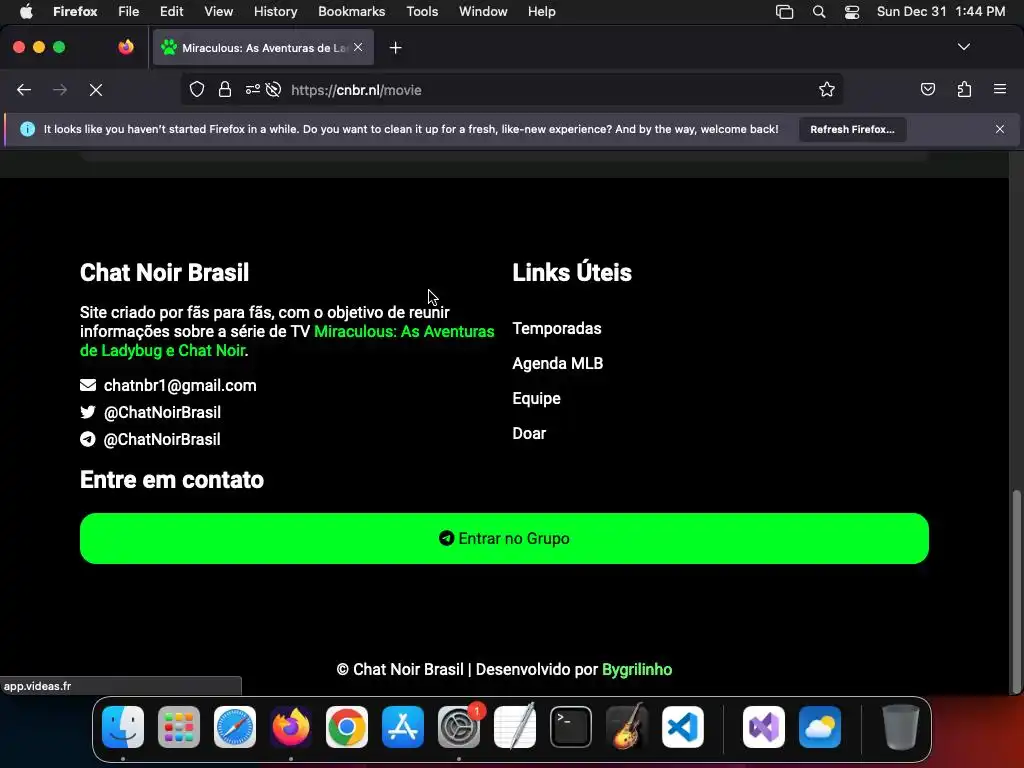Screen dimensions: 1024x768
Task: Open the Twitter @ChatNoirBrasil handle
Action: point(162,412)
